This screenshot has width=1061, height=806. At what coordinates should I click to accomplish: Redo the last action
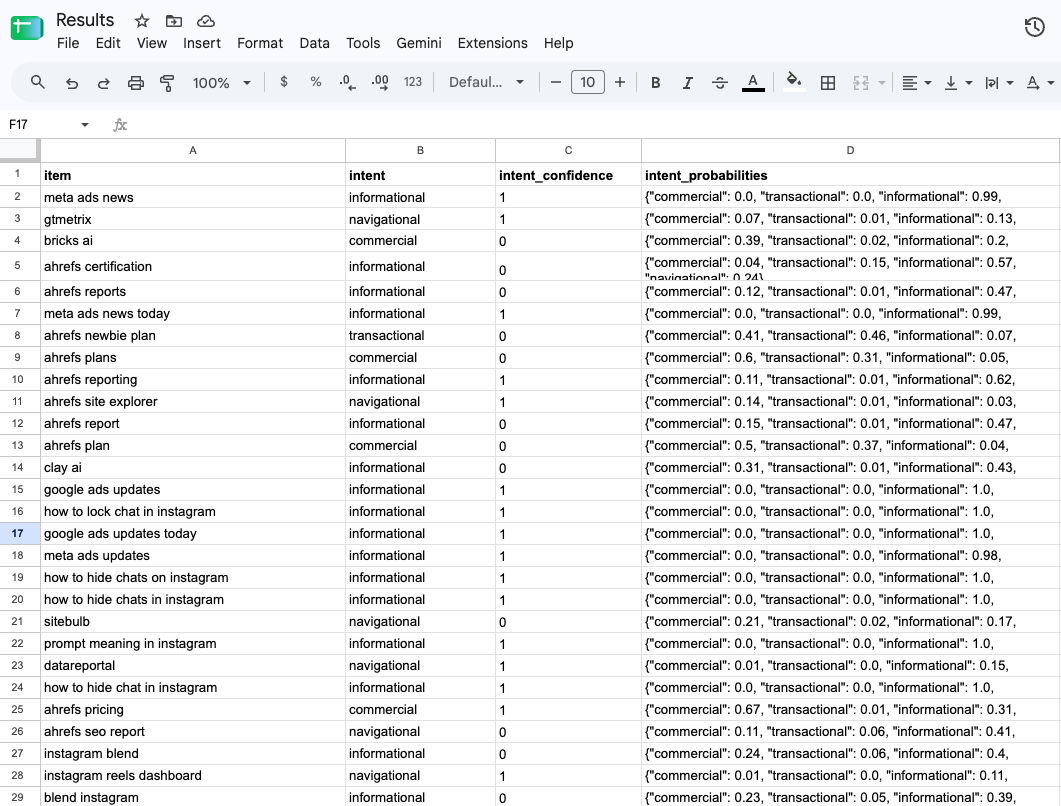click(x=104, y=83)
